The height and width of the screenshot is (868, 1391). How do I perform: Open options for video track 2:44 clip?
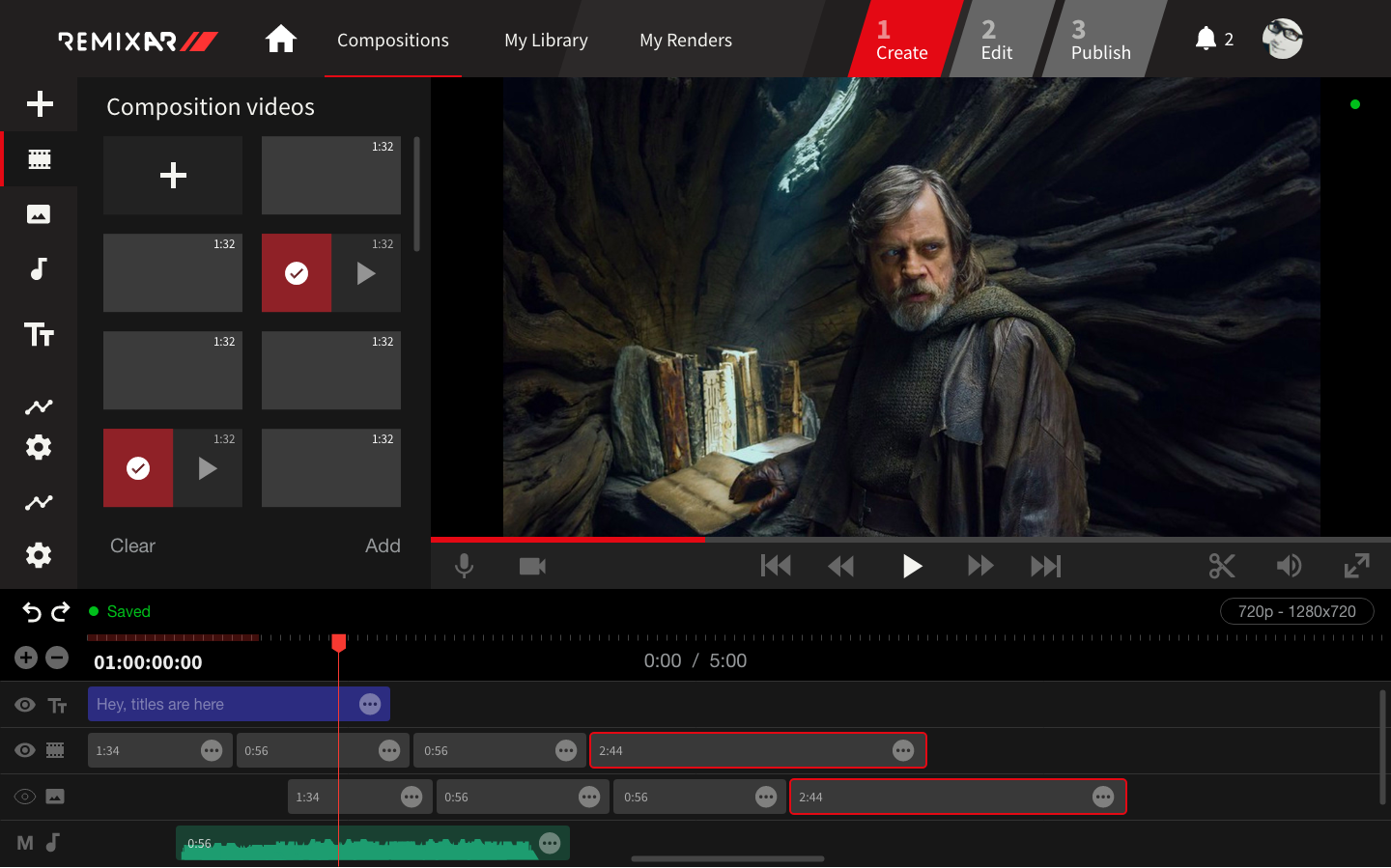coord(903,750)
